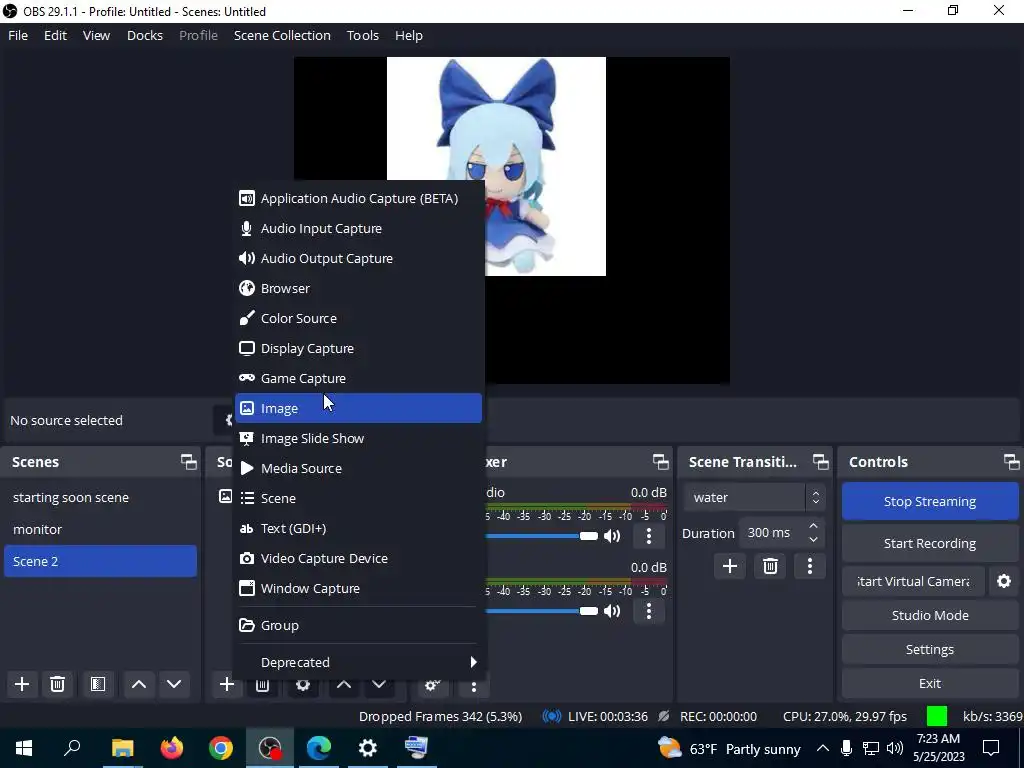Image resolution: width=1024 pixels, height=768 pixels.
Task: Decrease transition duration with down arrow
Action: (813, 540)
